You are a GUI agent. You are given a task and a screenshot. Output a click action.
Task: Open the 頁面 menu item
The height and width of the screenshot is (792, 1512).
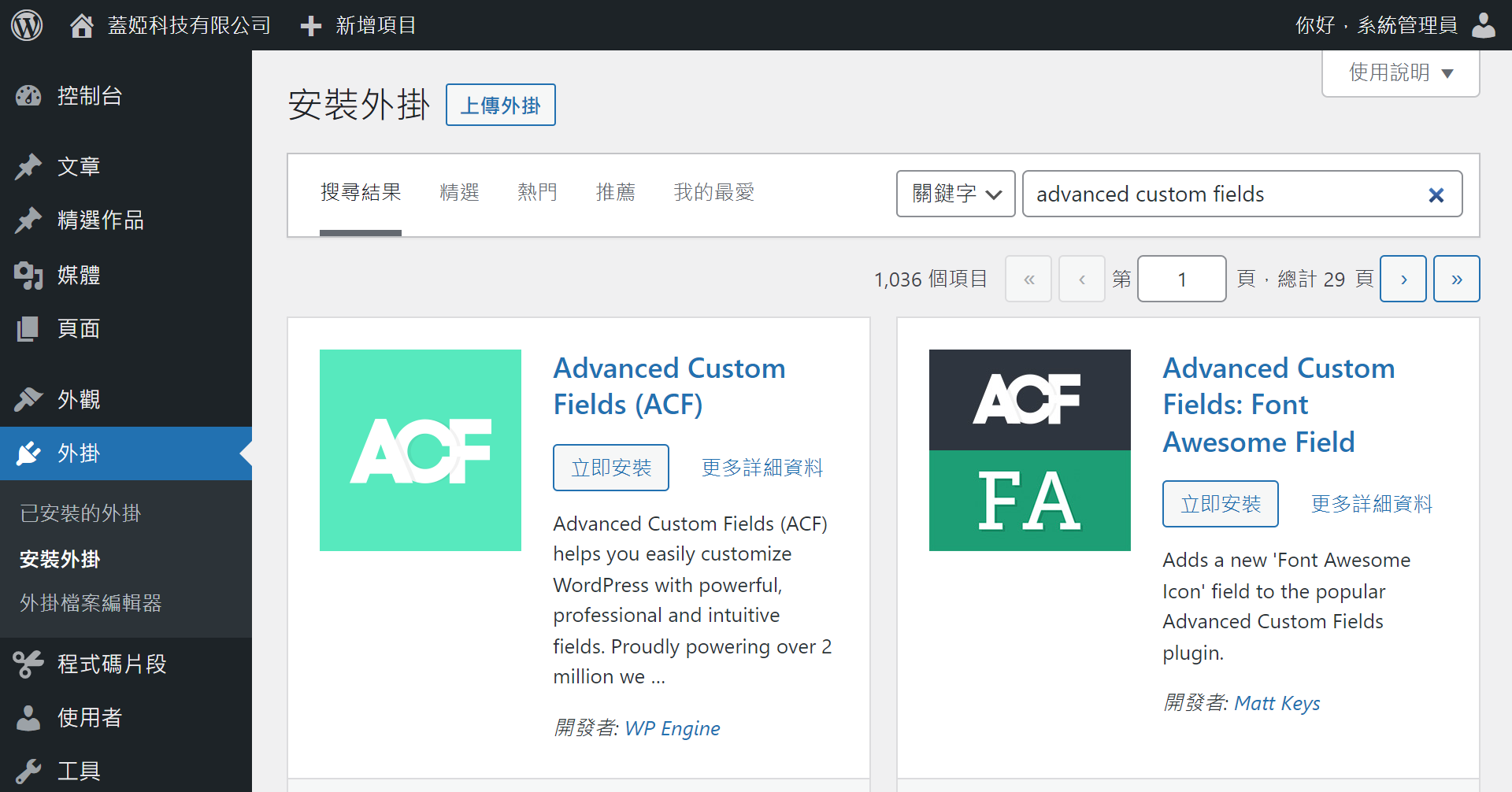coord(126,329)
